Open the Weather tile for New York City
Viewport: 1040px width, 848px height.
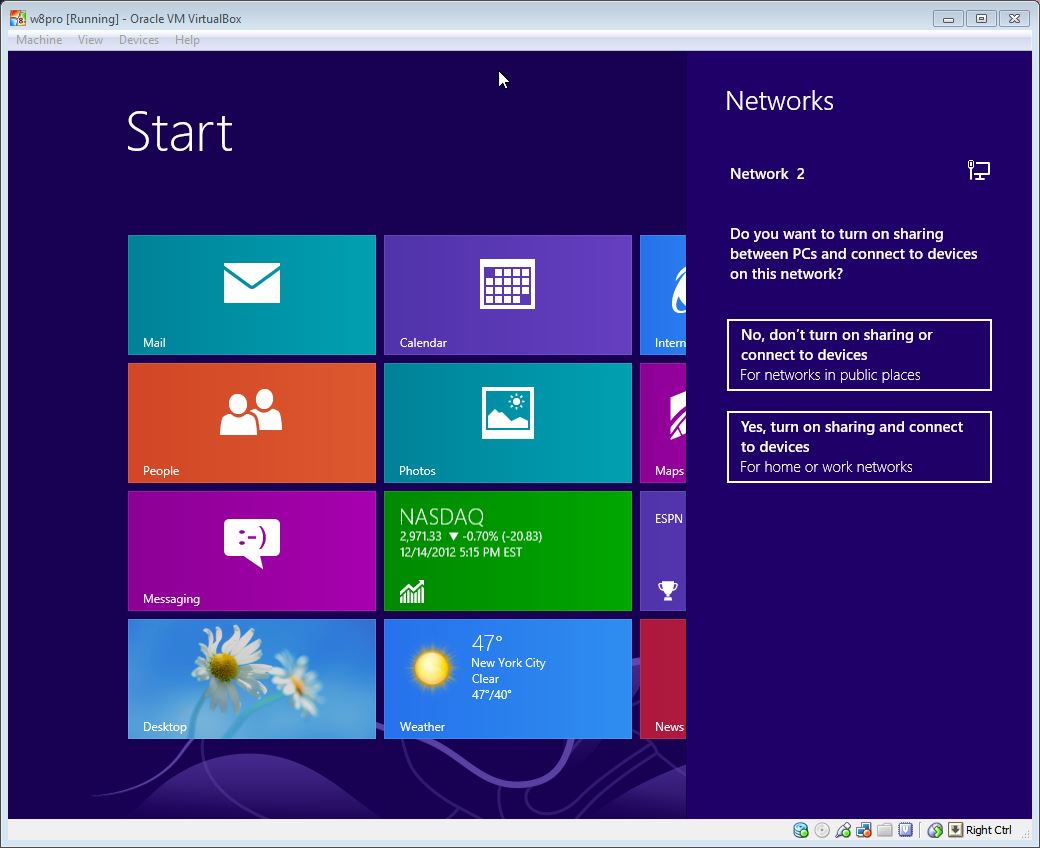507,678
